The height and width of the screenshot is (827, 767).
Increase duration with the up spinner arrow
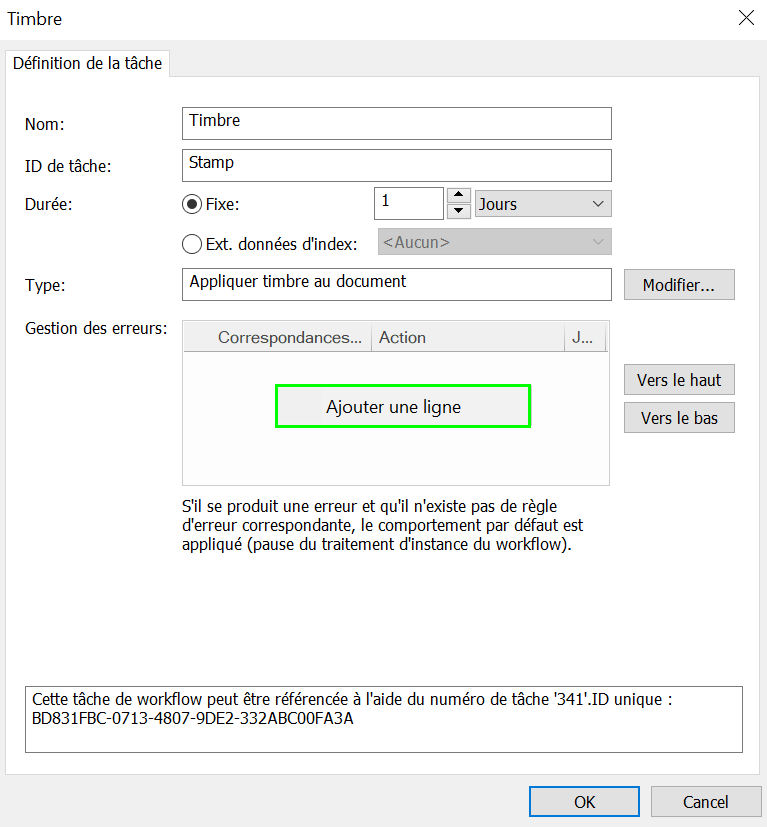coord(458,195)
